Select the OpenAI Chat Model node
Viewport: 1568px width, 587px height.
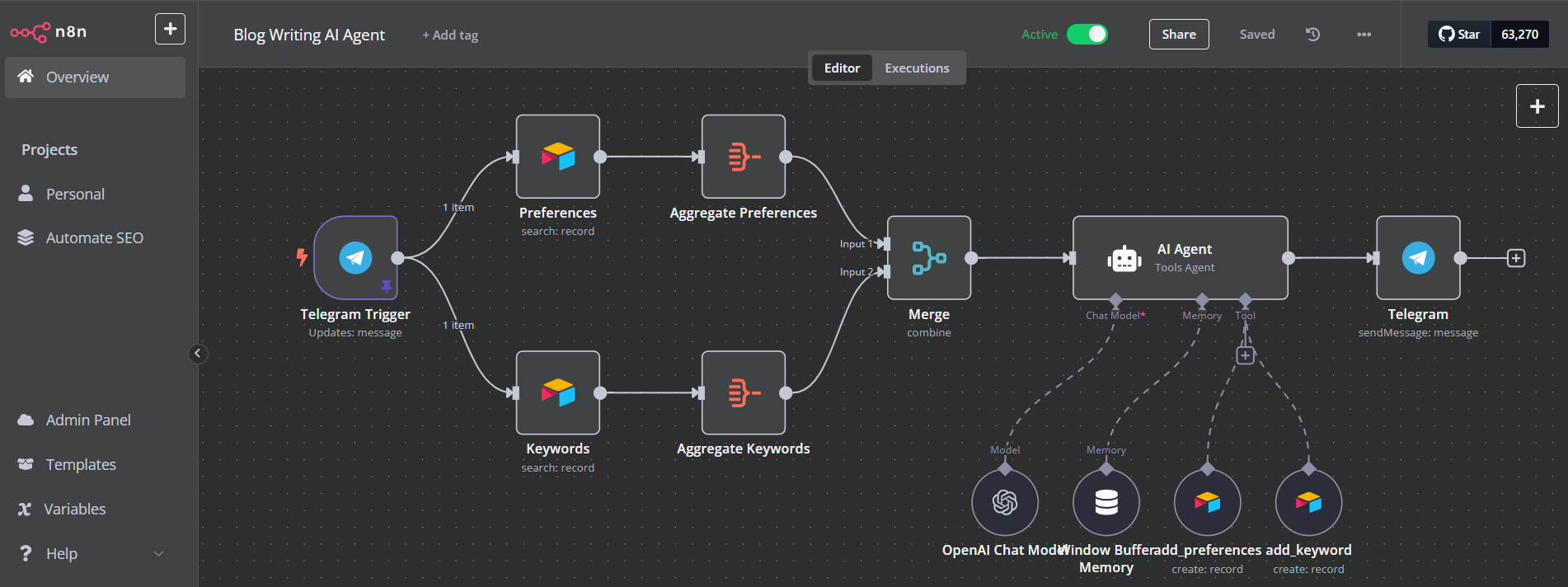(1004, 502)
